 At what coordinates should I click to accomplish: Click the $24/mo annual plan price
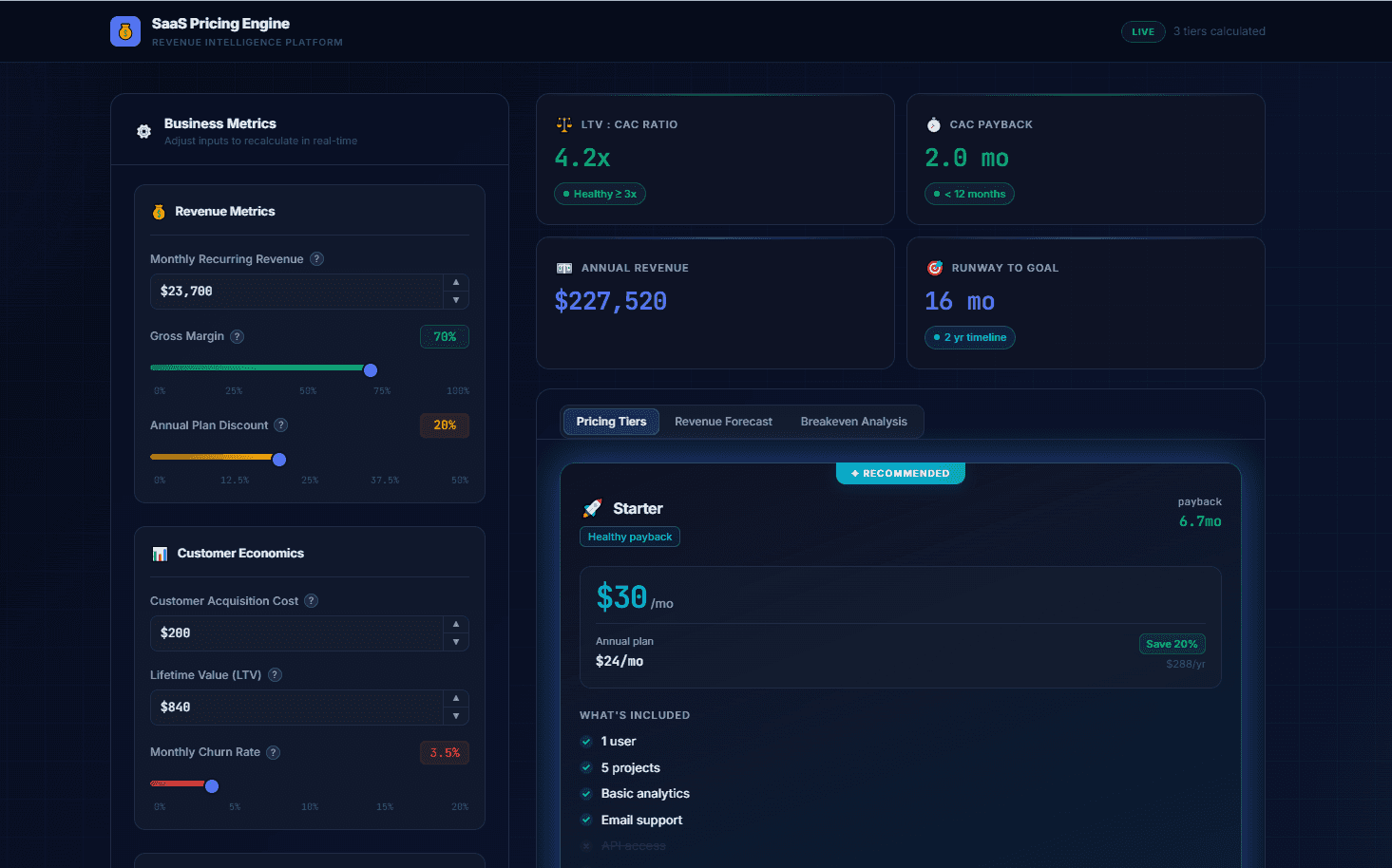[x=620, y=661]
